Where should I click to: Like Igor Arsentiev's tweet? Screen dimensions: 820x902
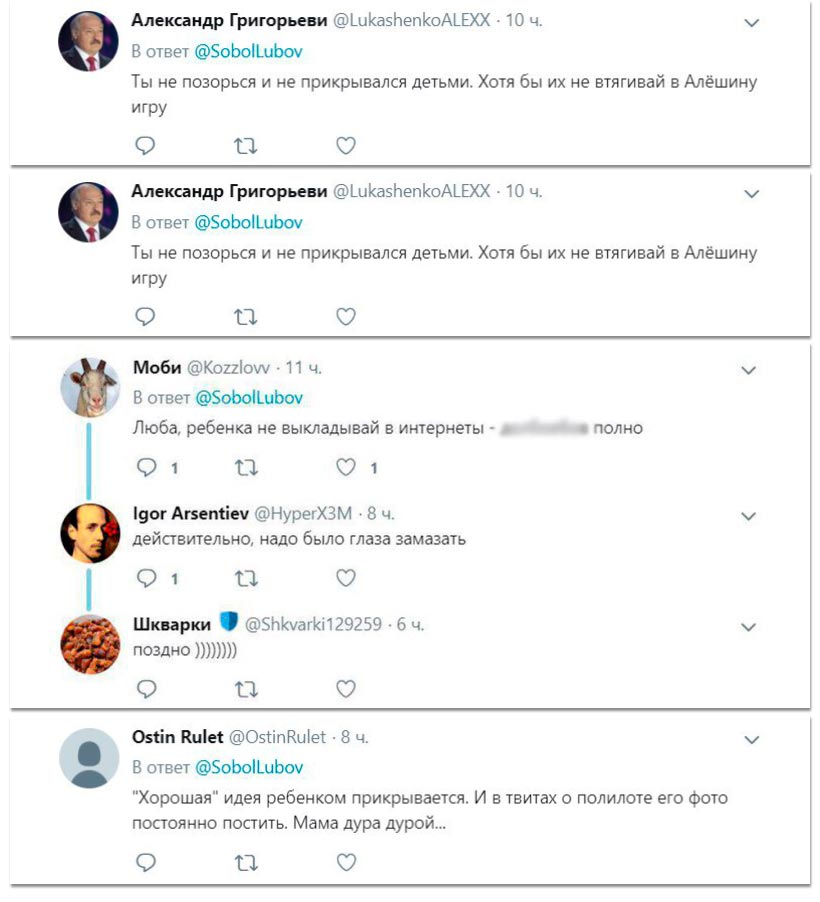click(x=345, y=578)
